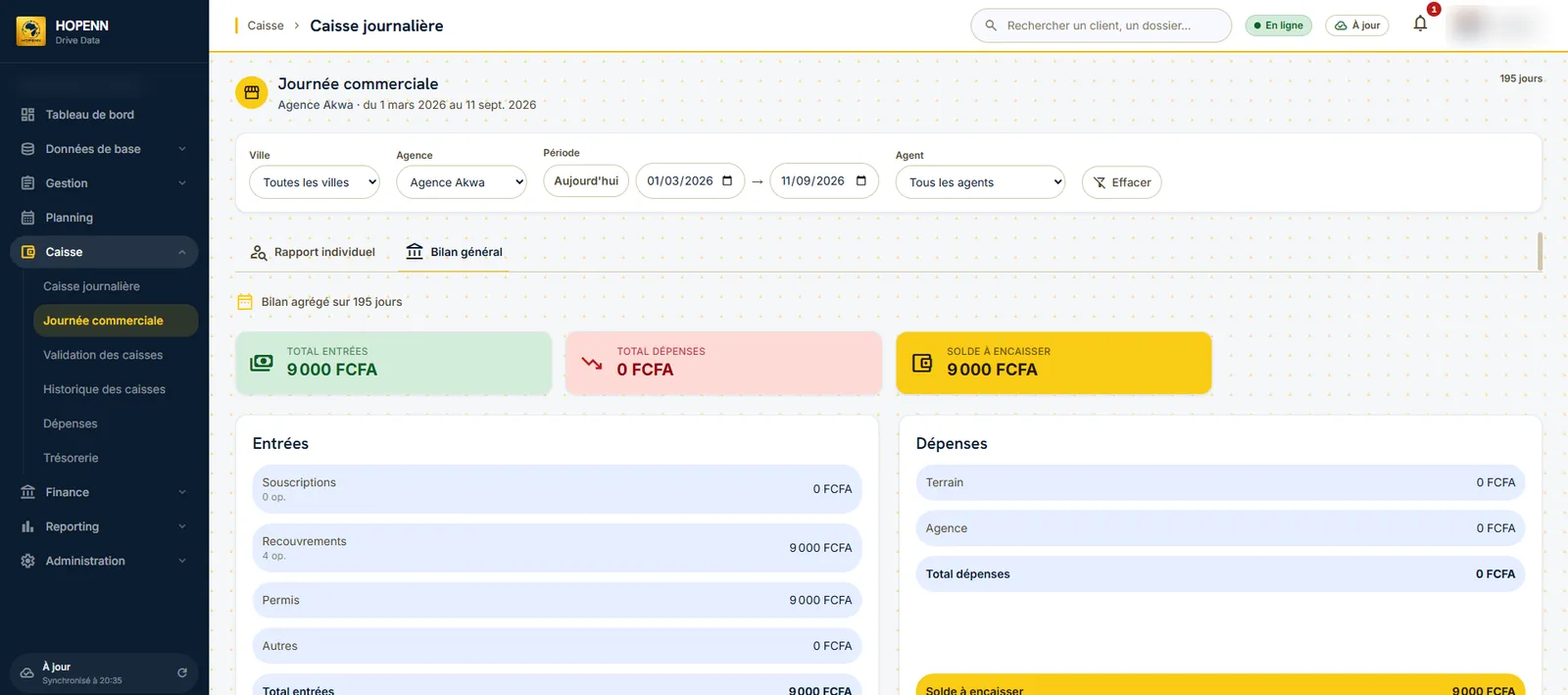
Task: Click the À jour status button in header
Action: coord(1357,25)
